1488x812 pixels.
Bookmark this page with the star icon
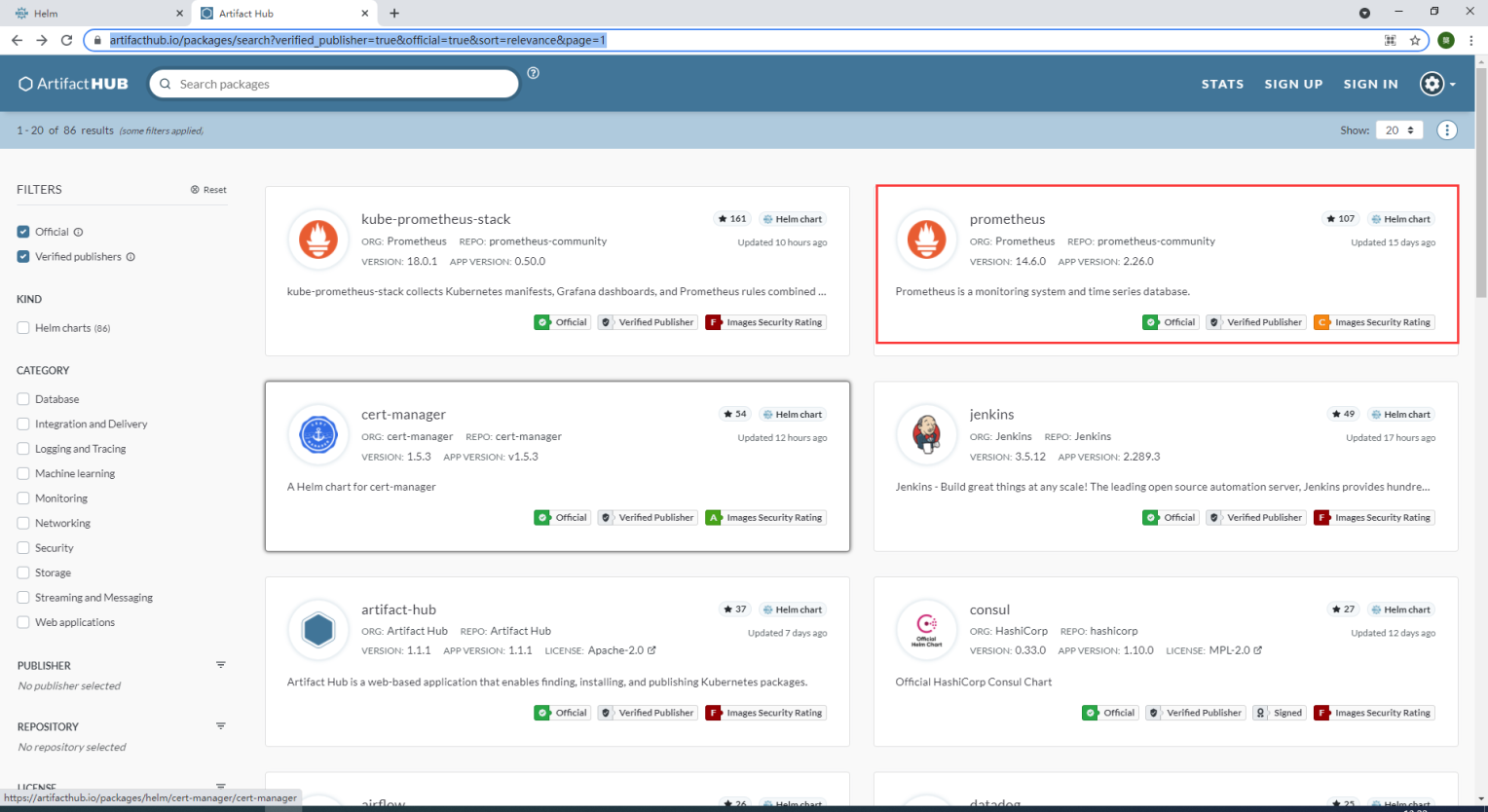1415,40
